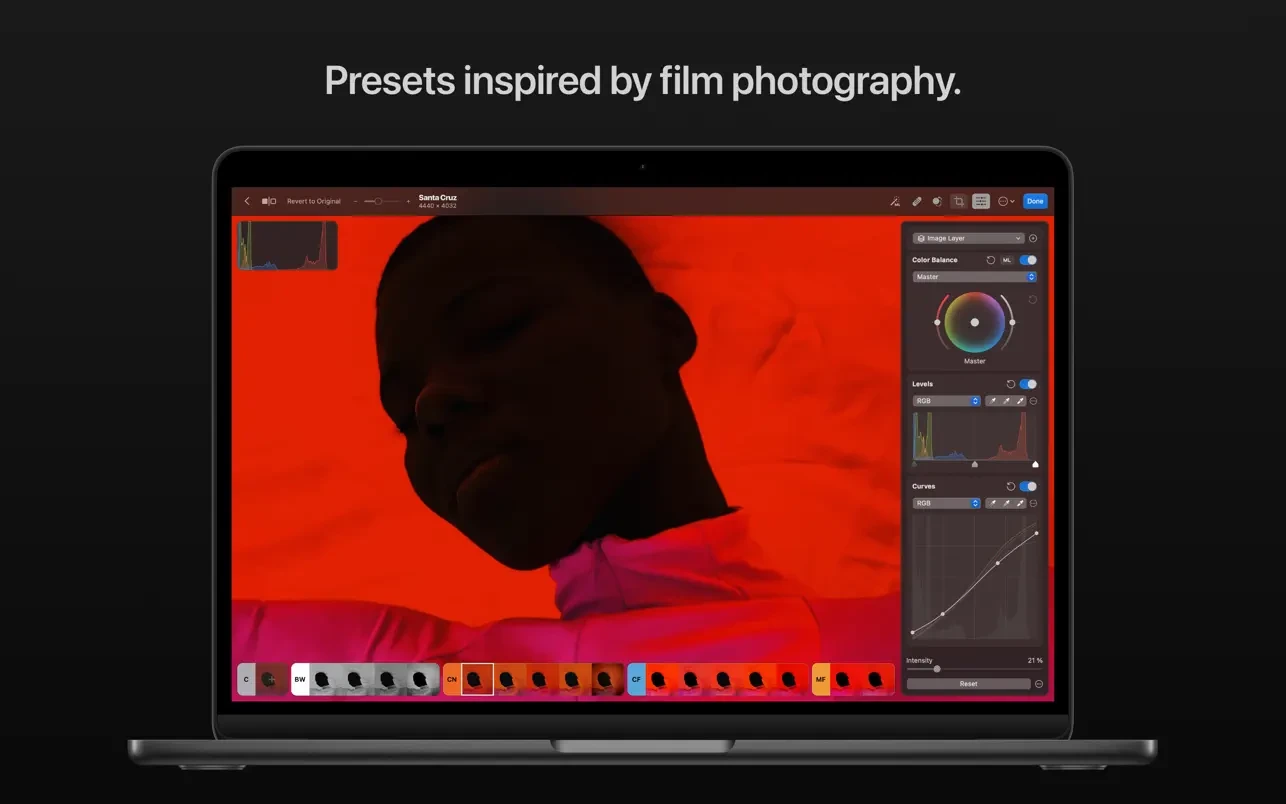Reset Levels adjustment with its revert arrow
Screen dimensions: 1286x804
click(1010, 384)
